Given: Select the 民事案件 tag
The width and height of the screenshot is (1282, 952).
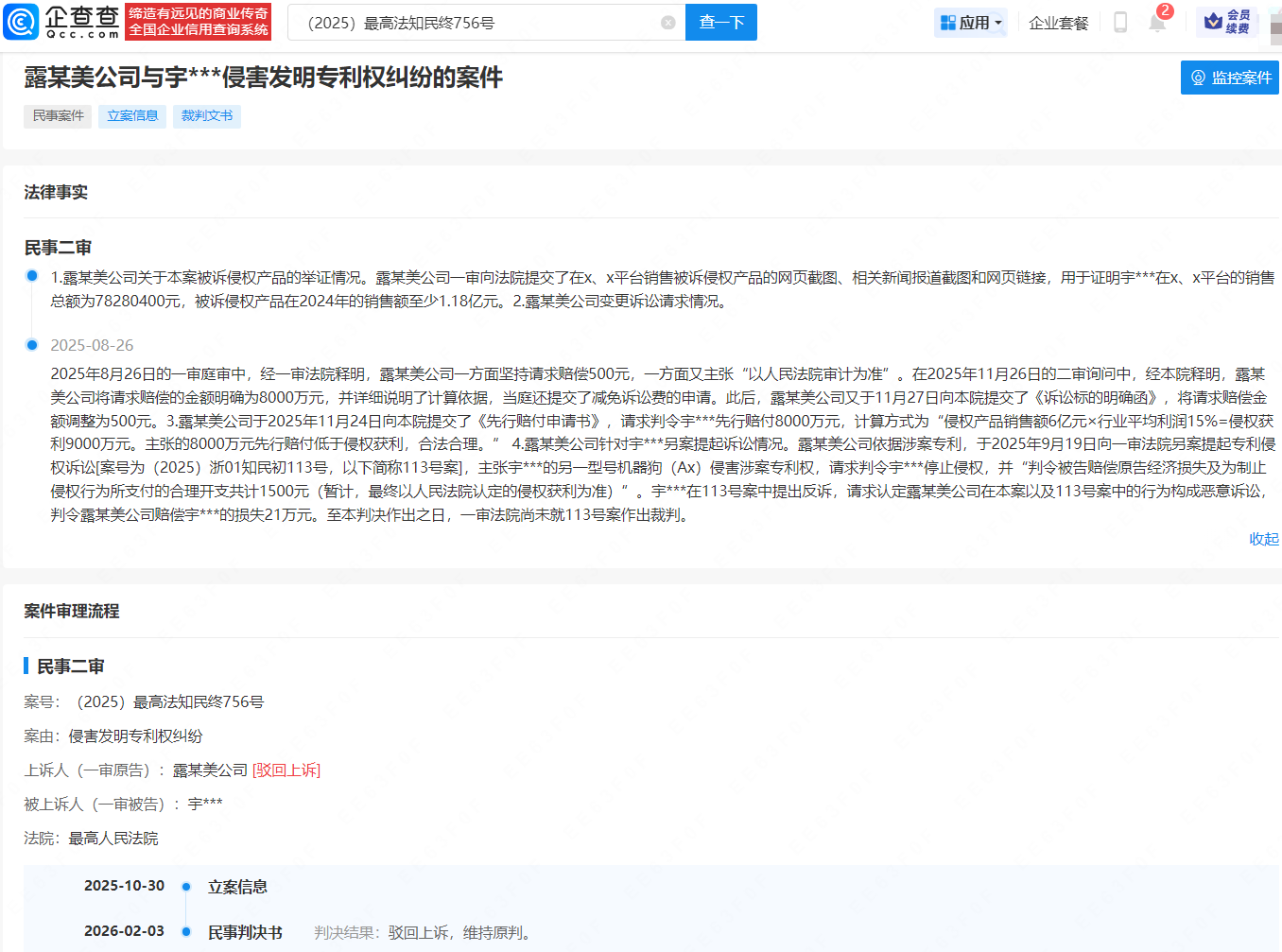Looking at the screenshot, I should point(58,116).
